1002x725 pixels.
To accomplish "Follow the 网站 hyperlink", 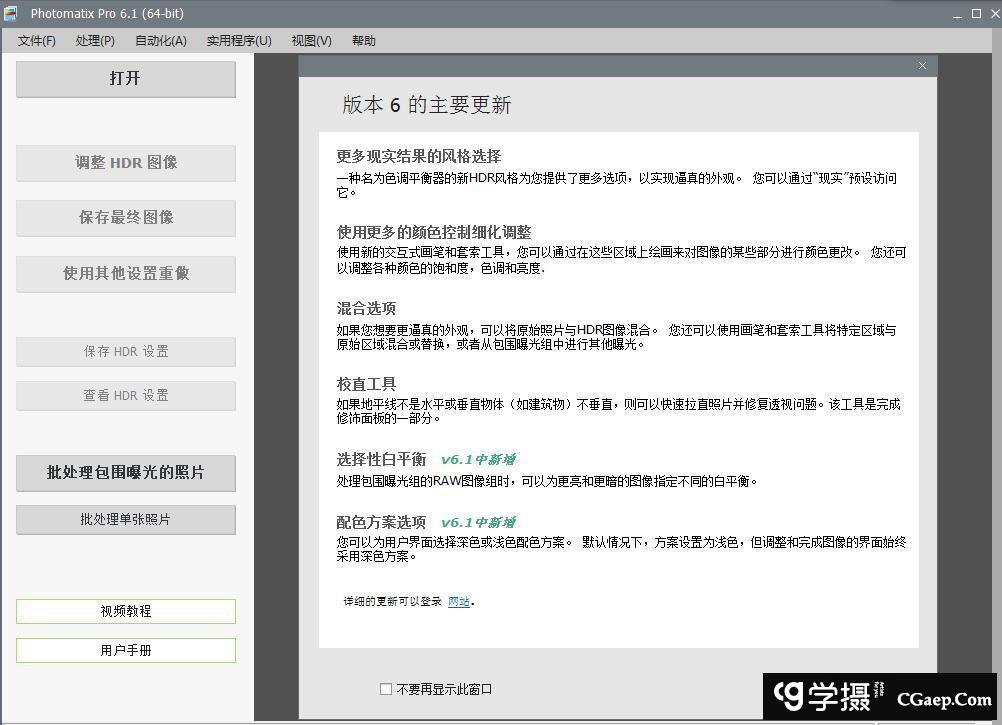I will [x=459, y=601].
